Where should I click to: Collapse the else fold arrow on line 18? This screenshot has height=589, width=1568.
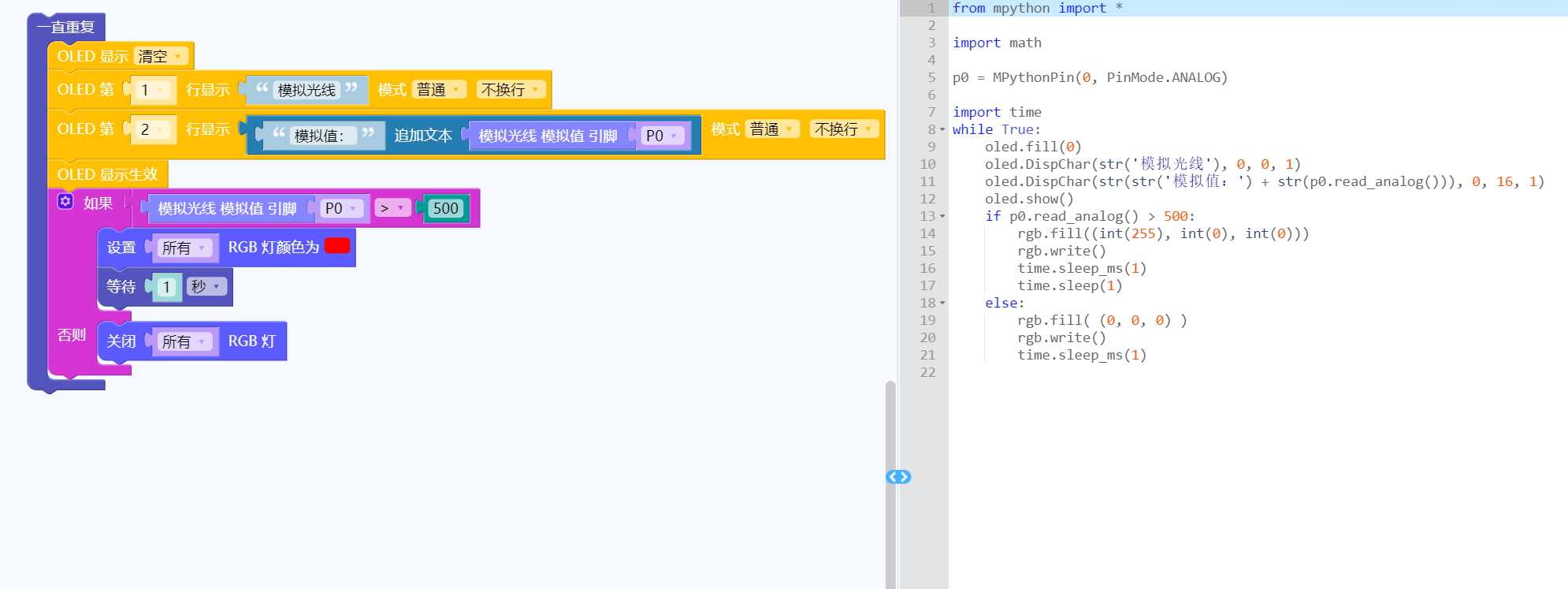coord(942,303)
